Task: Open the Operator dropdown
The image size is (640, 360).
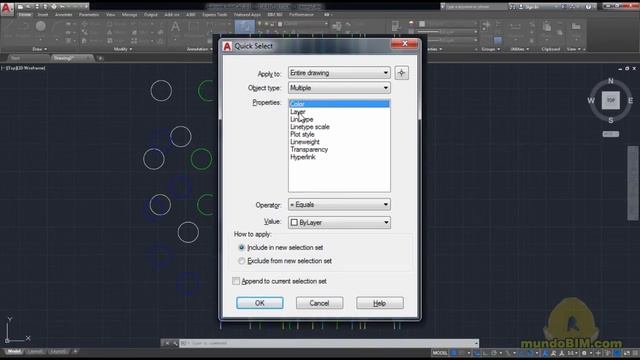Action: click(x=339, y=204)
